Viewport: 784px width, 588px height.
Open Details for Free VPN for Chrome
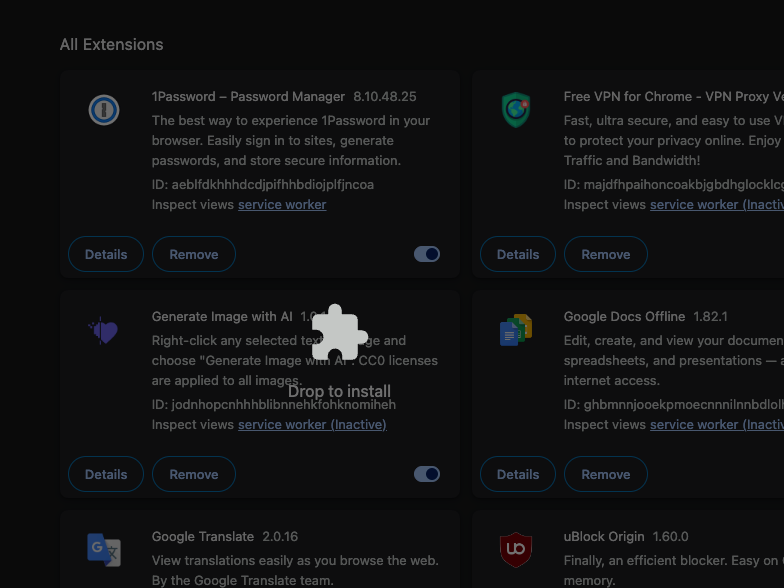coord(518,254)
